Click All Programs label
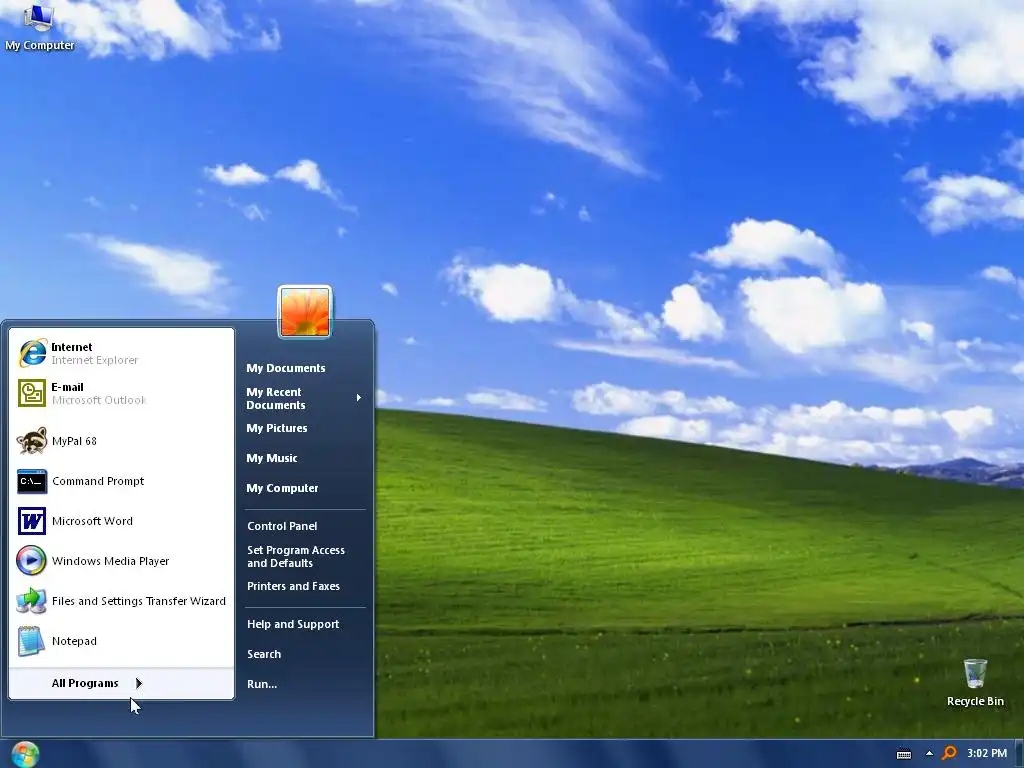The image size is (1024, 768). pos(85,683)
